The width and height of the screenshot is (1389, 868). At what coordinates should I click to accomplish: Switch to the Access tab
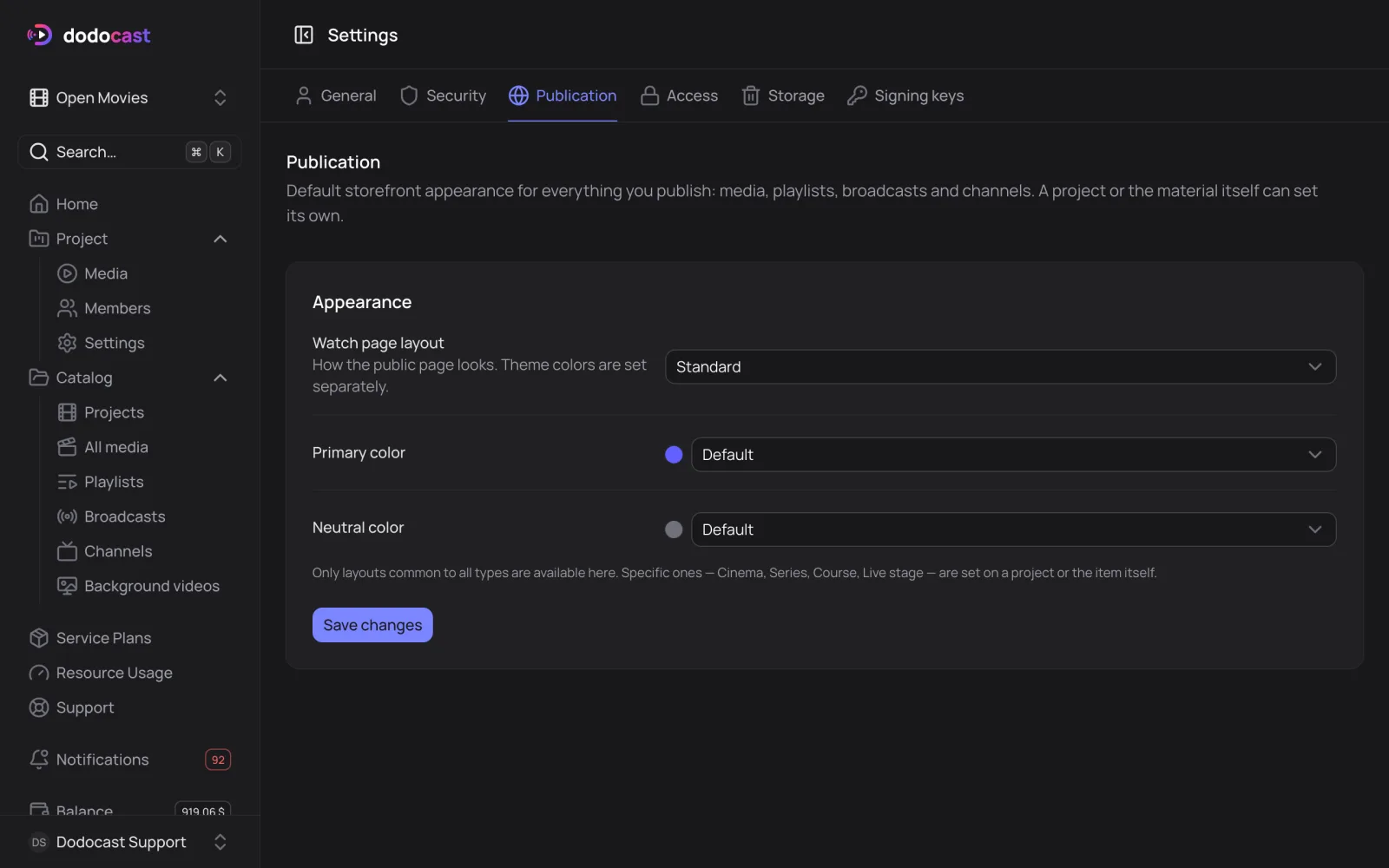click(x=679, y=95)
